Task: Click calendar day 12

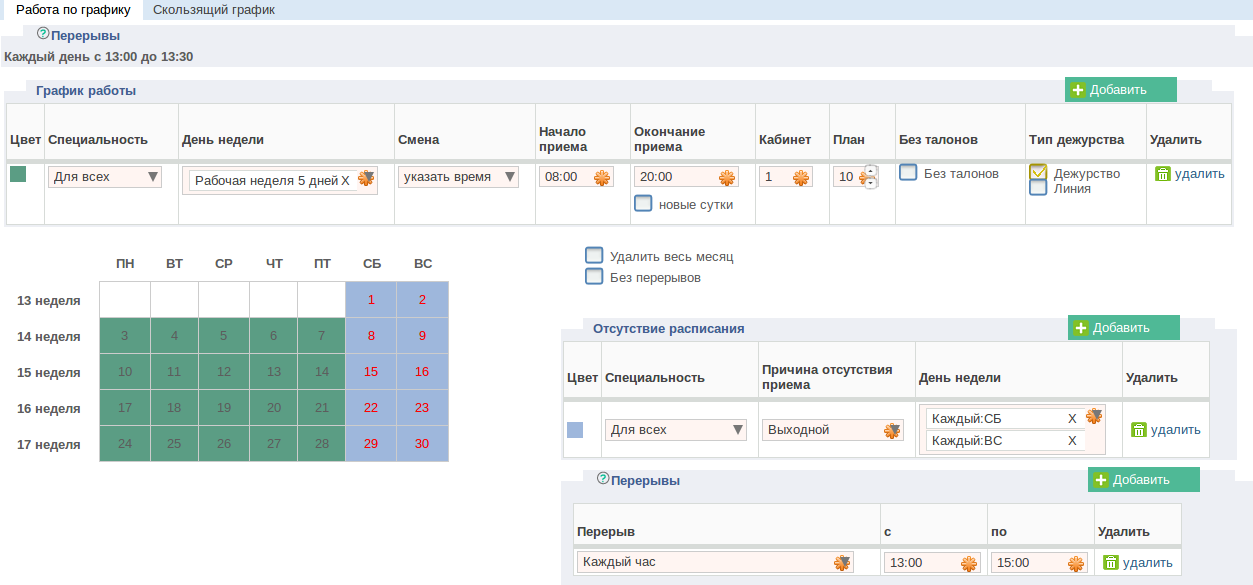Action: [223, 372]
